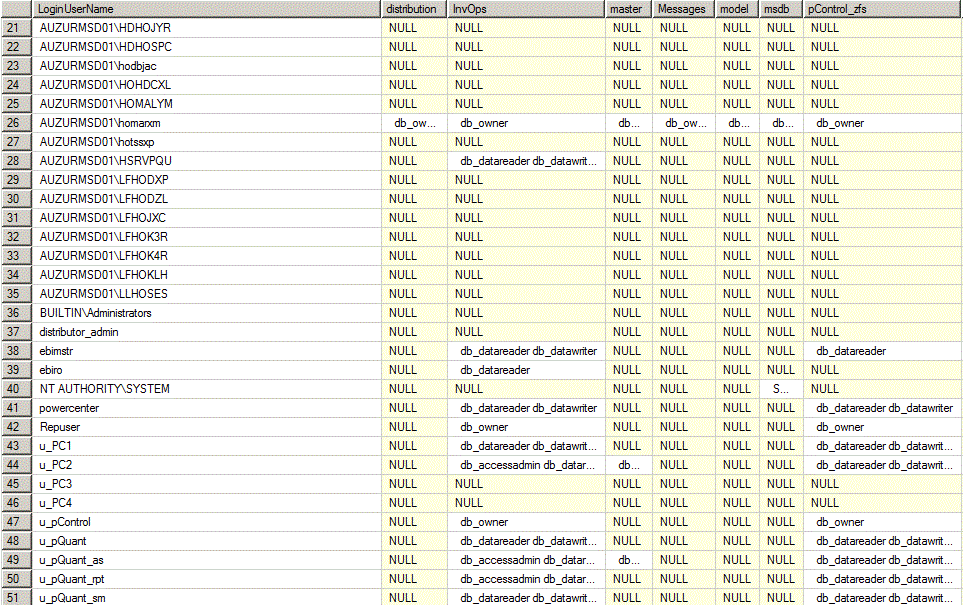This screenshot has height=605, width=963.
Task: Click the AUZURMSD01\hotssxp login cell
Action: [x=206, y=142]
